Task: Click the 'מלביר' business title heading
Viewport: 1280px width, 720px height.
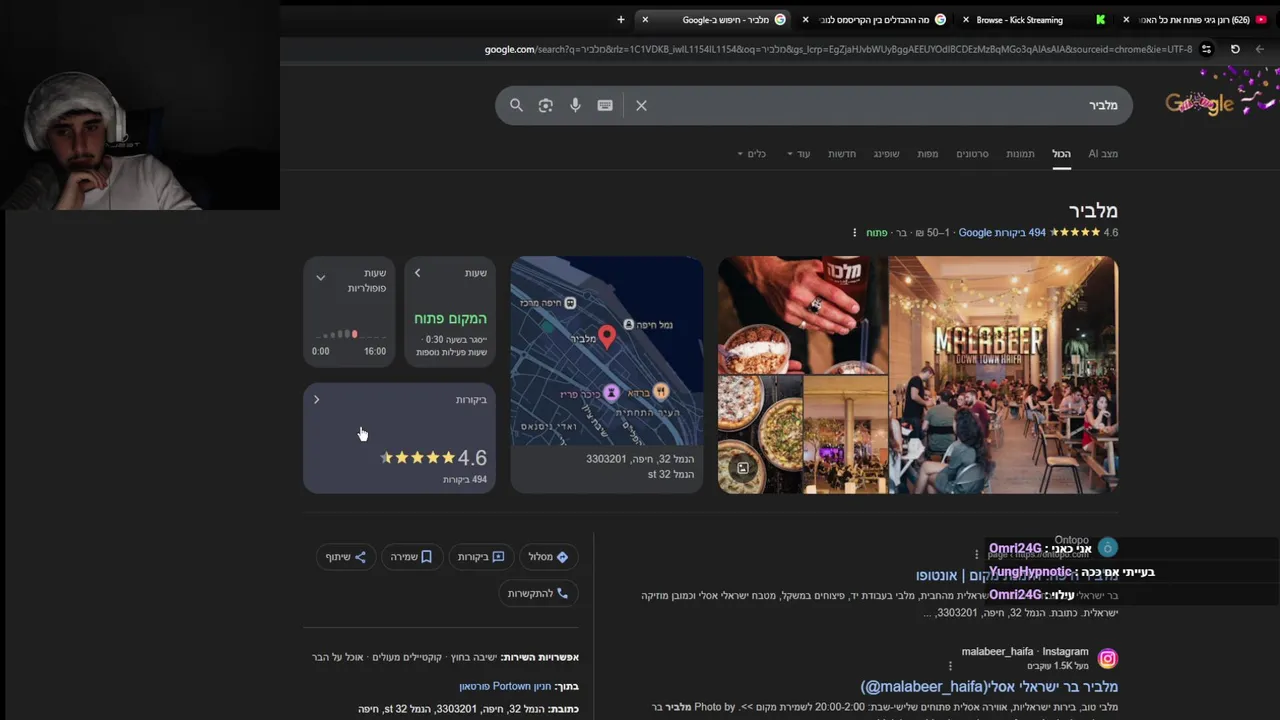Action: (1093, 210)
